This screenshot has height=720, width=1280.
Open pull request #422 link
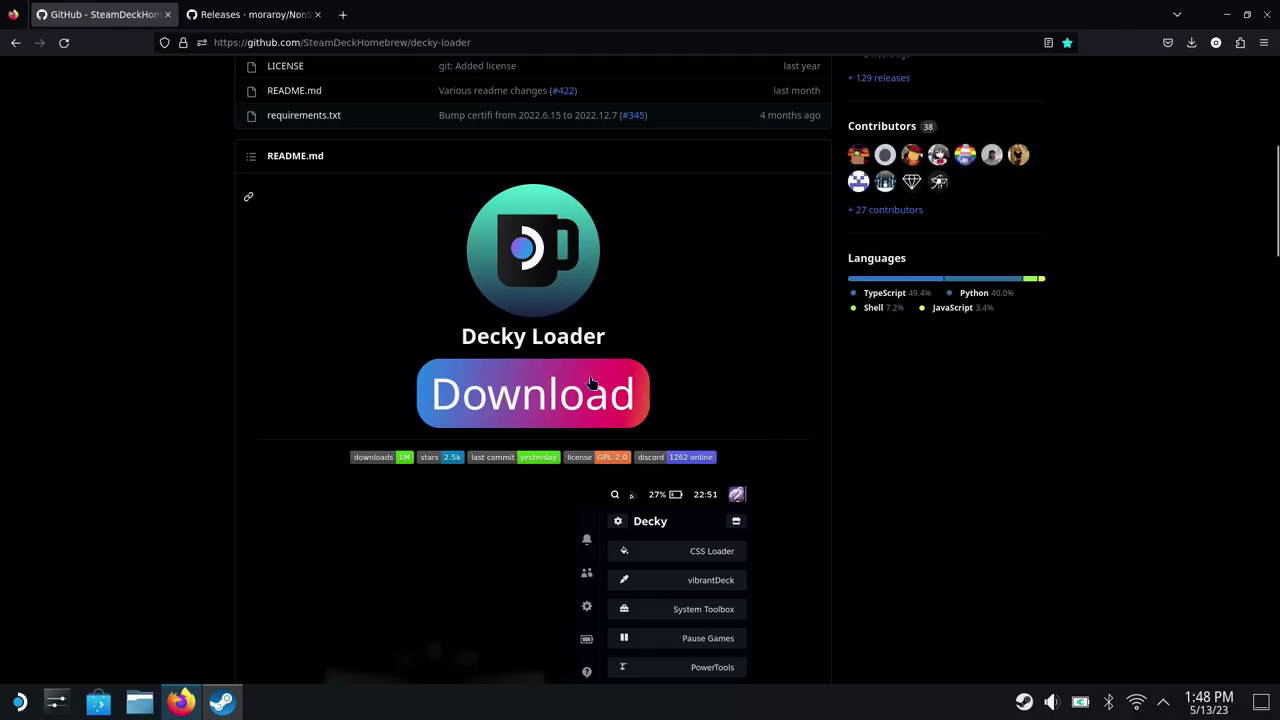(x=563, y=91)
